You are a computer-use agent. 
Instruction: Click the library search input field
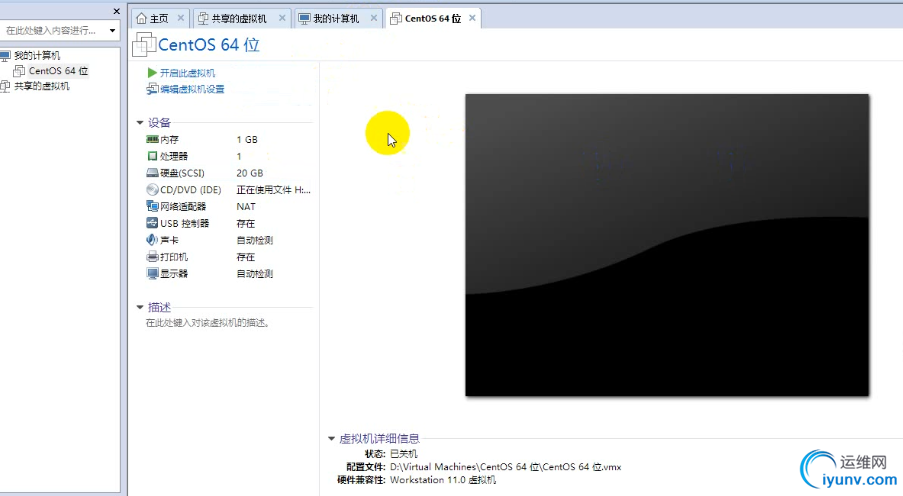[53, 31]
